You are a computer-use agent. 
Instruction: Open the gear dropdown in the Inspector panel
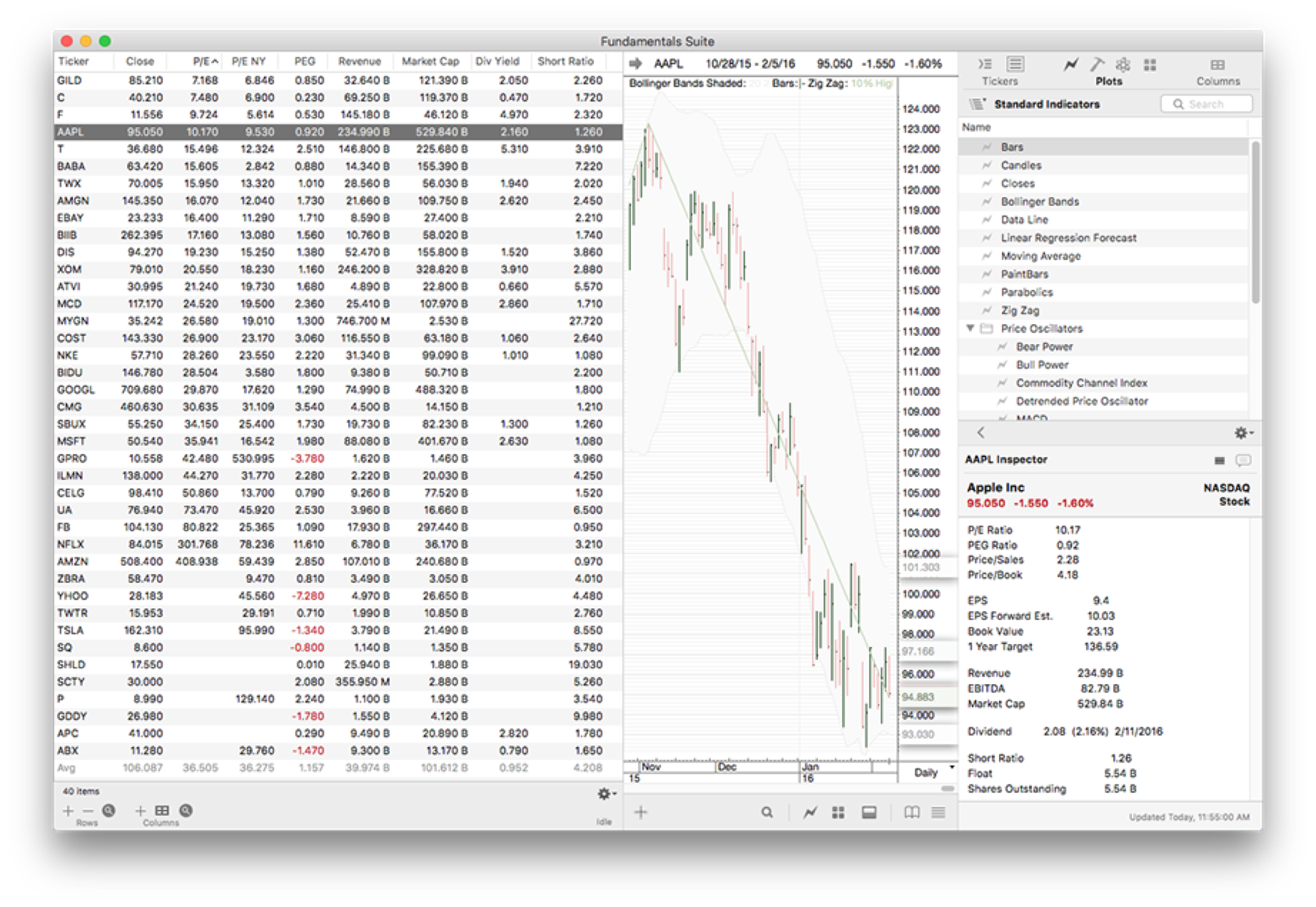pyautogui.click(x=1242, y=432)
